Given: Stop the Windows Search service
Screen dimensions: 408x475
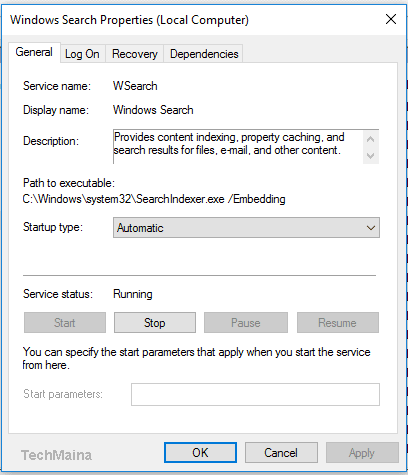Looking at the screenshot, I should tap(155, 323).
